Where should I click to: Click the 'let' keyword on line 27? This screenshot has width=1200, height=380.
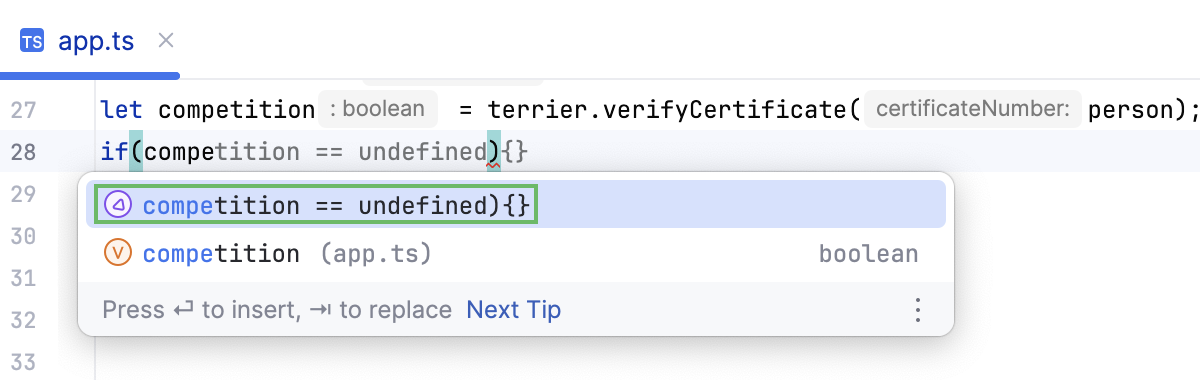pyautogui.click(x=122, y=109)
